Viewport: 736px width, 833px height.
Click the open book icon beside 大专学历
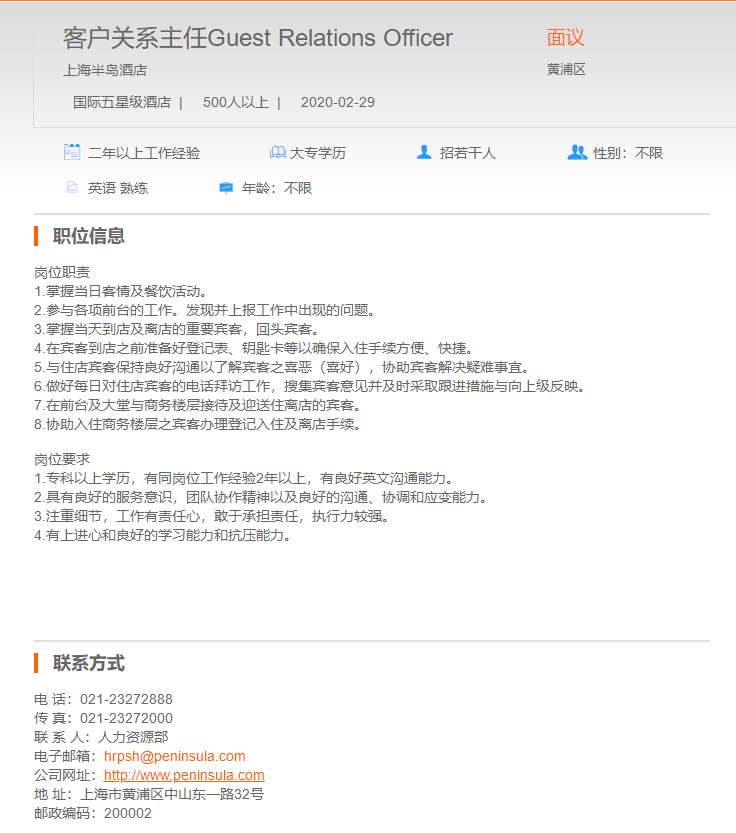click(x=277, y=153)
